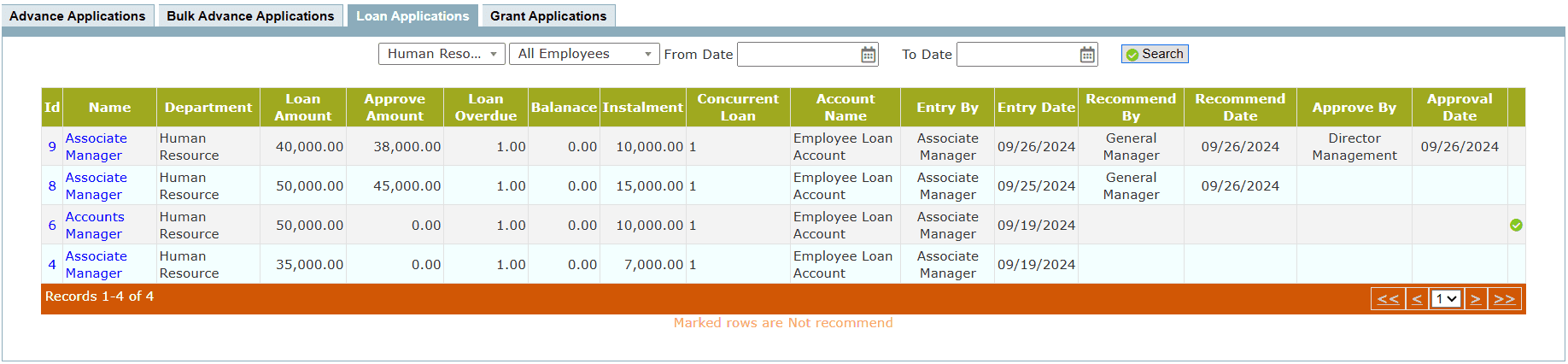Go to the previous page of records
The height and width of the screenshot is (364, 1568).
[1417, 299]
